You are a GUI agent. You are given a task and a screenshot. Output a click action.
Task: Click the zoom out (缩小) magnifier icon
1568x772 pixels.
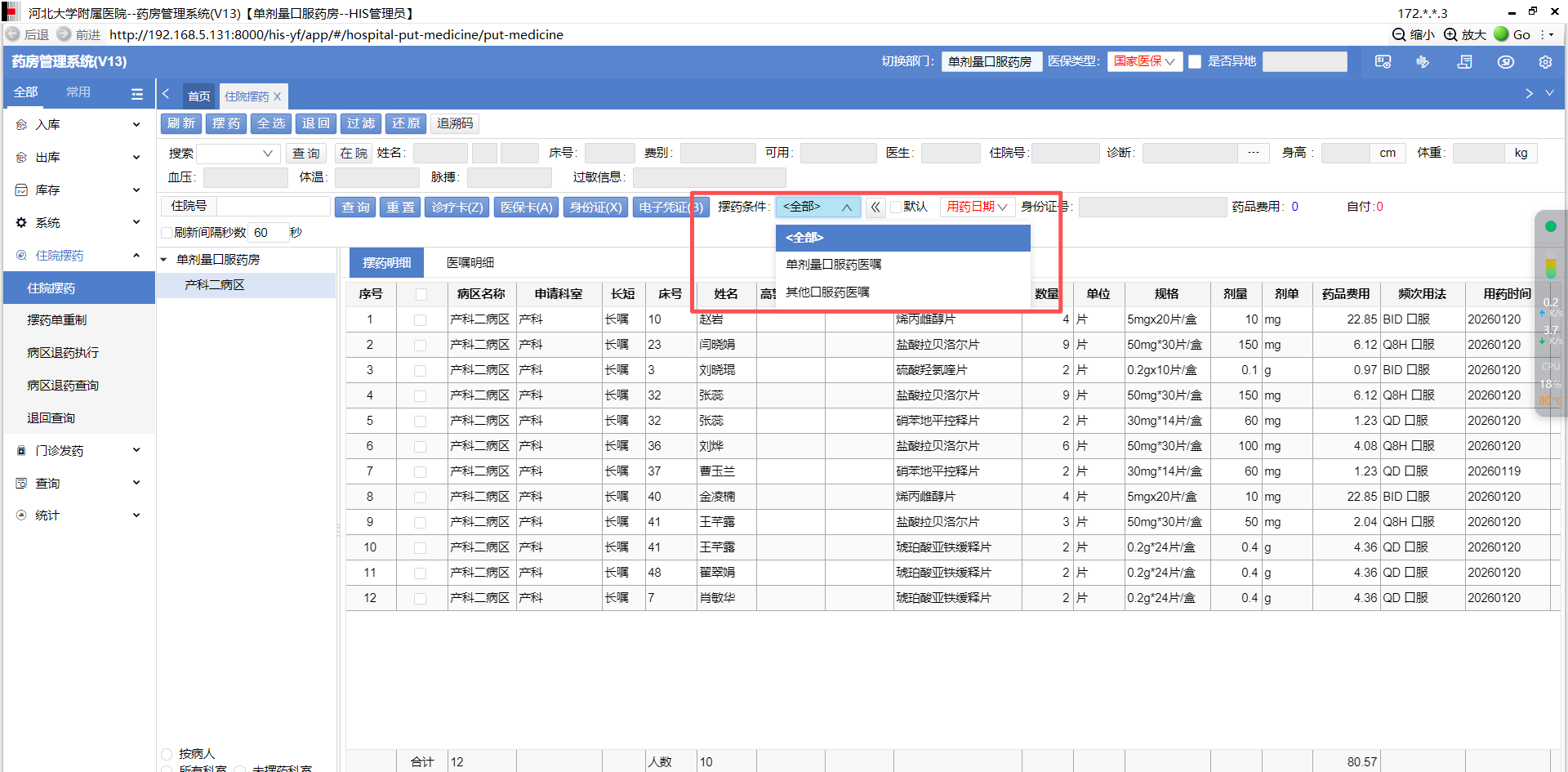click(1399, 34)
